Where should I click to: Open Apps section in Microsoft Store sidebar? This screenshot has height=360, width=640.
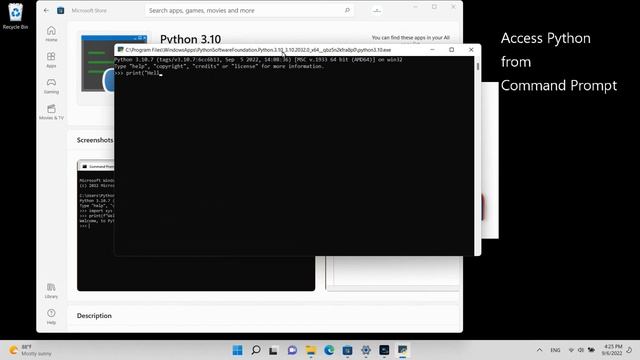tap(51, 60)
